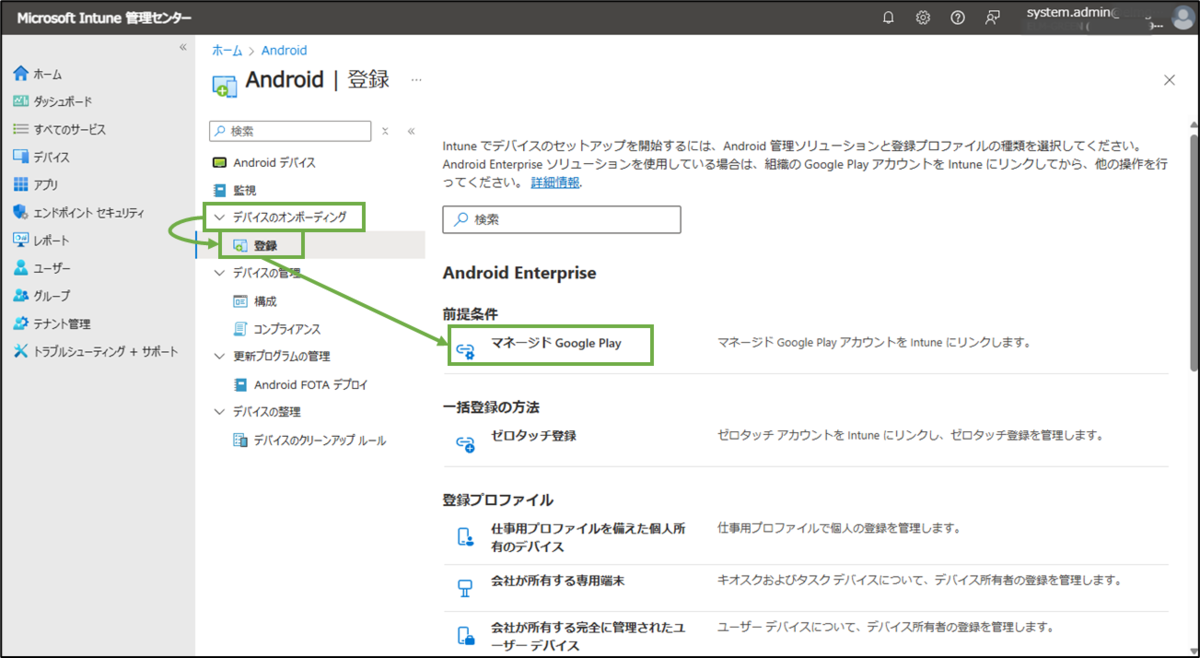This screenshot has height=658, width=1200.
Task: Click the デバイス monitor icon
Action: click(x=21, y=157)
